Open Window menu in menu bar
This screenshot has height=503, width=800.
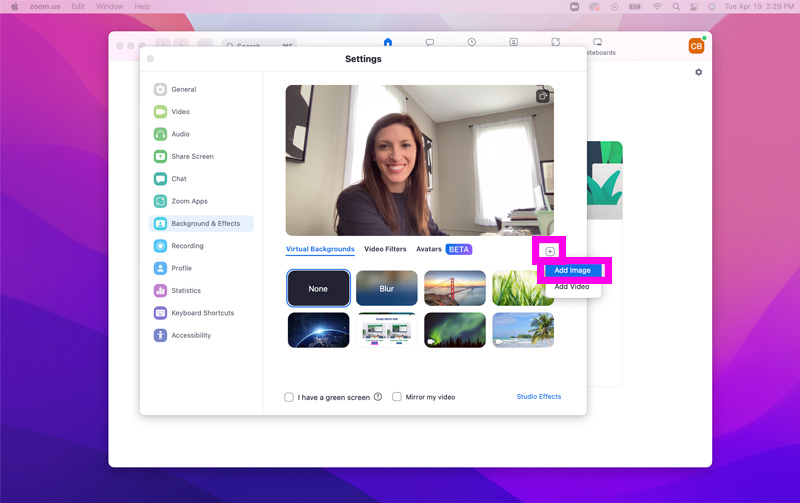[110, 7]
